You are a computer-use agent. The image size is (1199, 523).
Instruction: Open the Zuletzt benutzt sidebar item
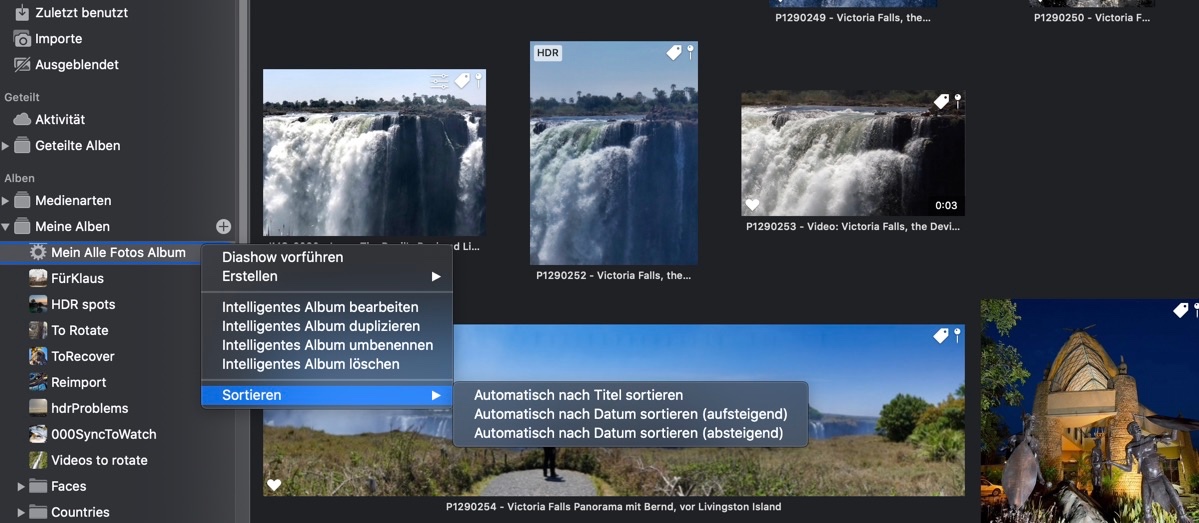(x=81, y=12)
